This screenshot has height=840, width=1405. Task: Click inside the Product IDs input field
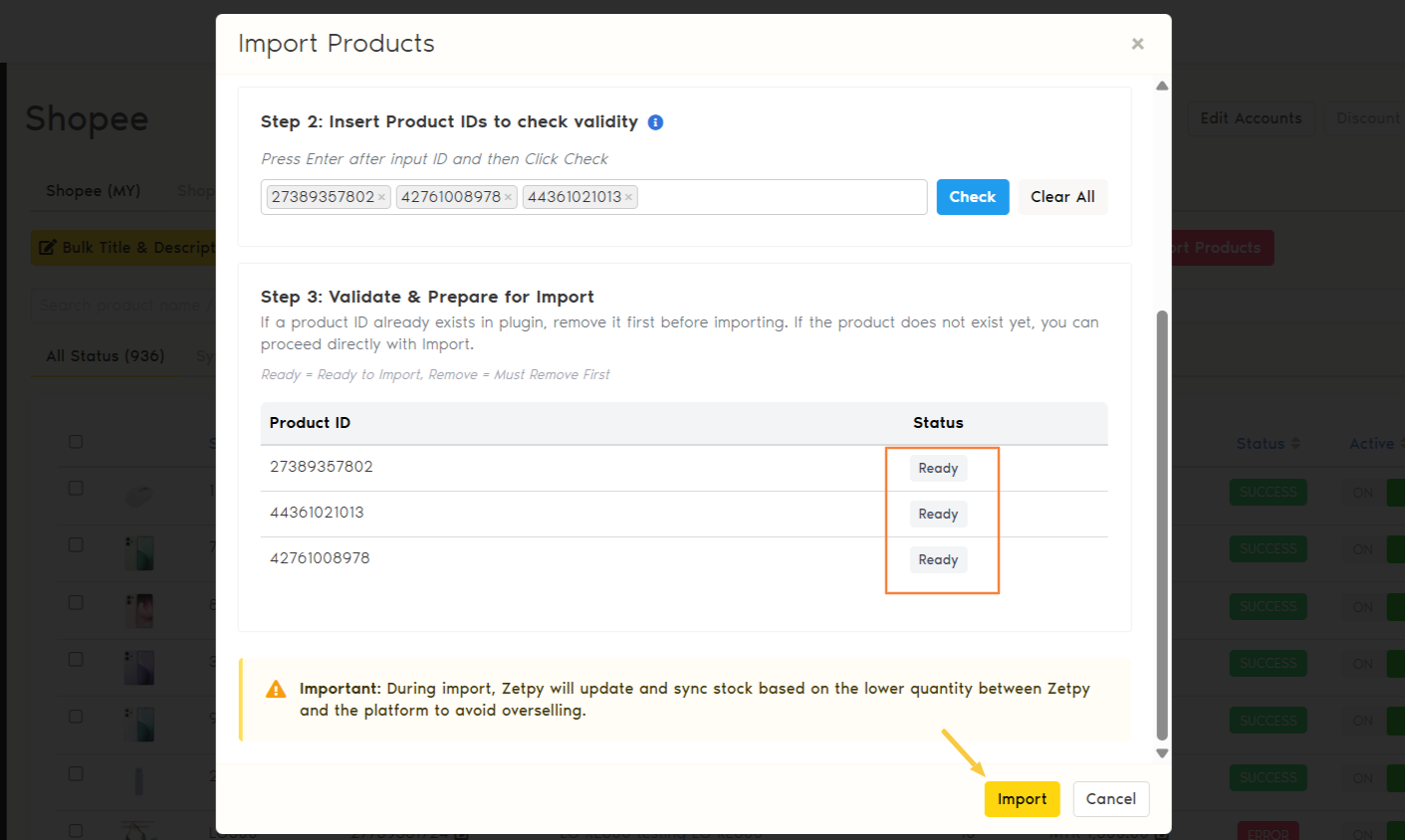tap(782, 197)
